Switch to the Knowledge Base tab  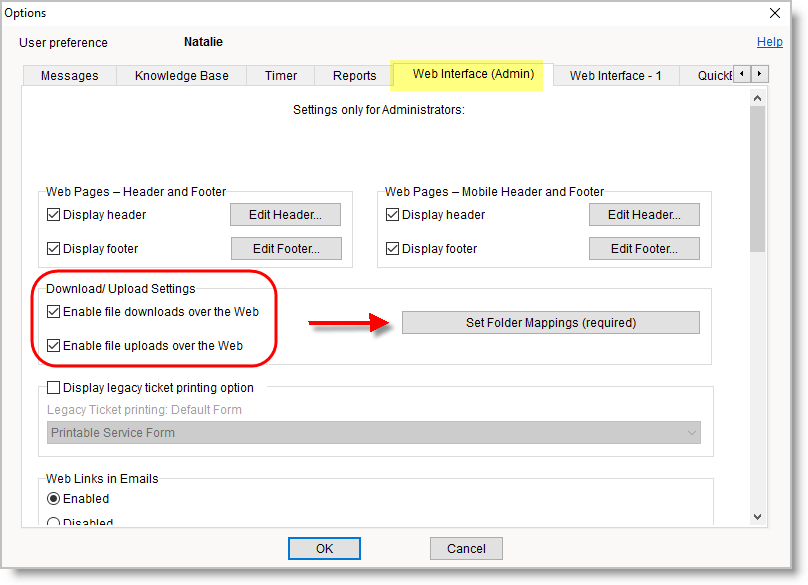[181, 76]
